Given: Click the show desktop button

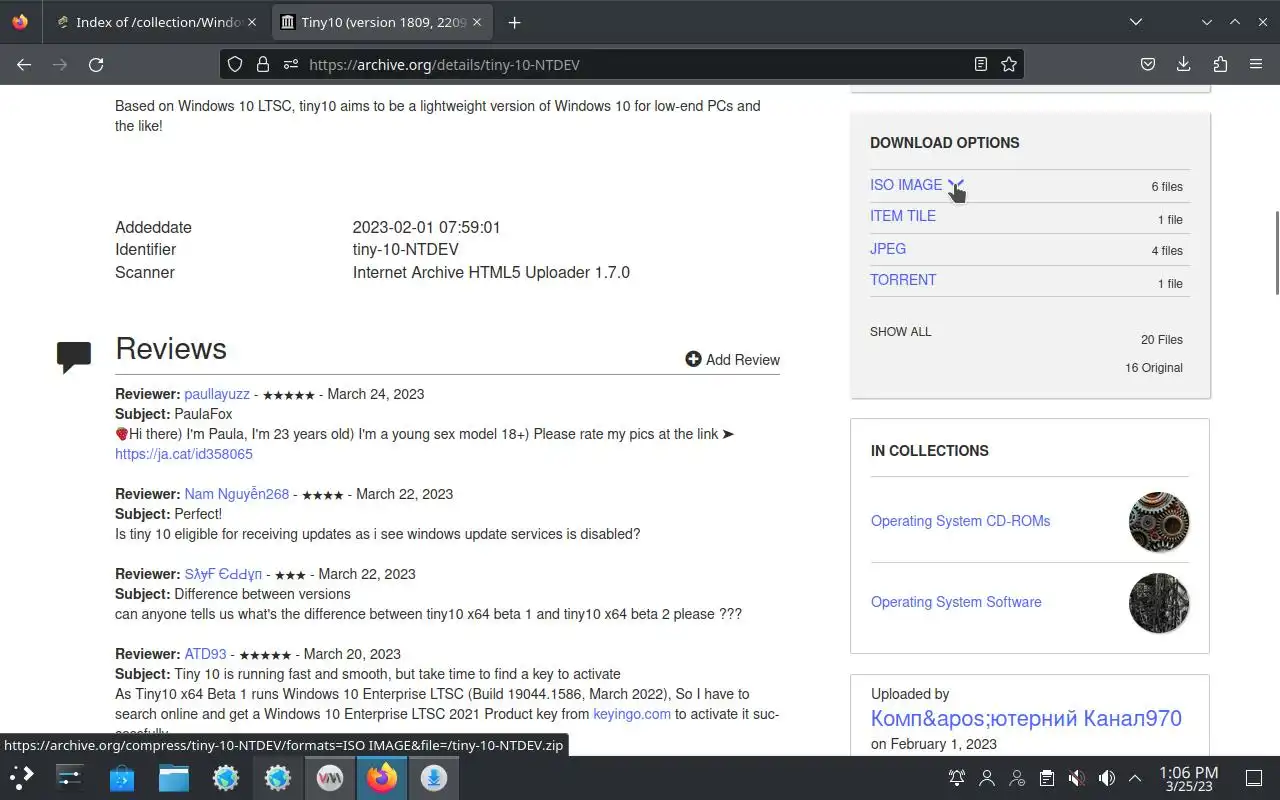Looking at the screenshot, I should pos(1254,778).
